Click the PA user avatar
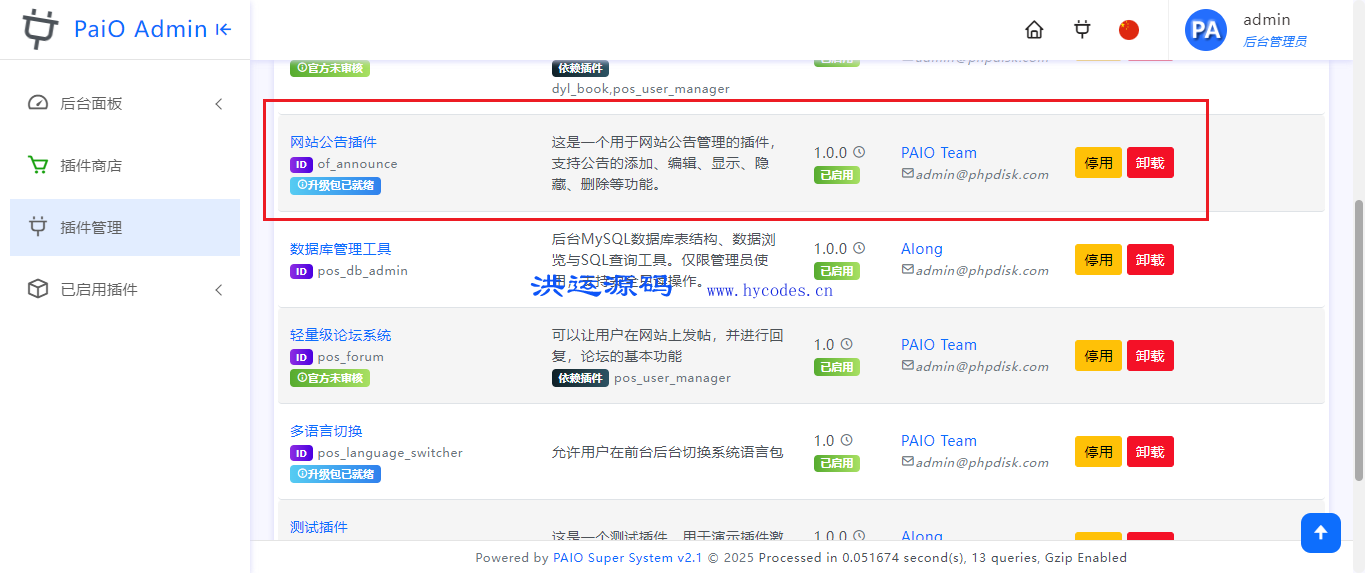This screenshot has height=573, width=1365. pyautogui.click(x=1206, y=30)
